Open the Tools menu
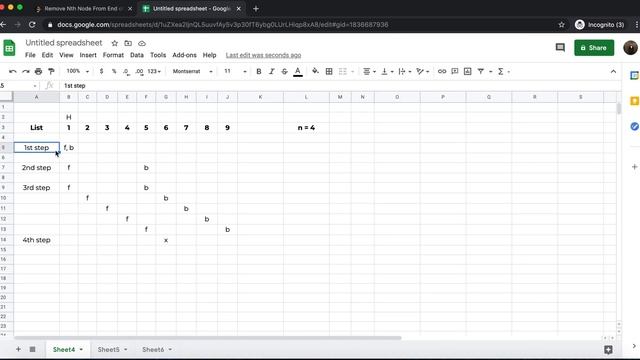This screenshot has width=640, height=360. pyautogui.click(x=158, y=55)
